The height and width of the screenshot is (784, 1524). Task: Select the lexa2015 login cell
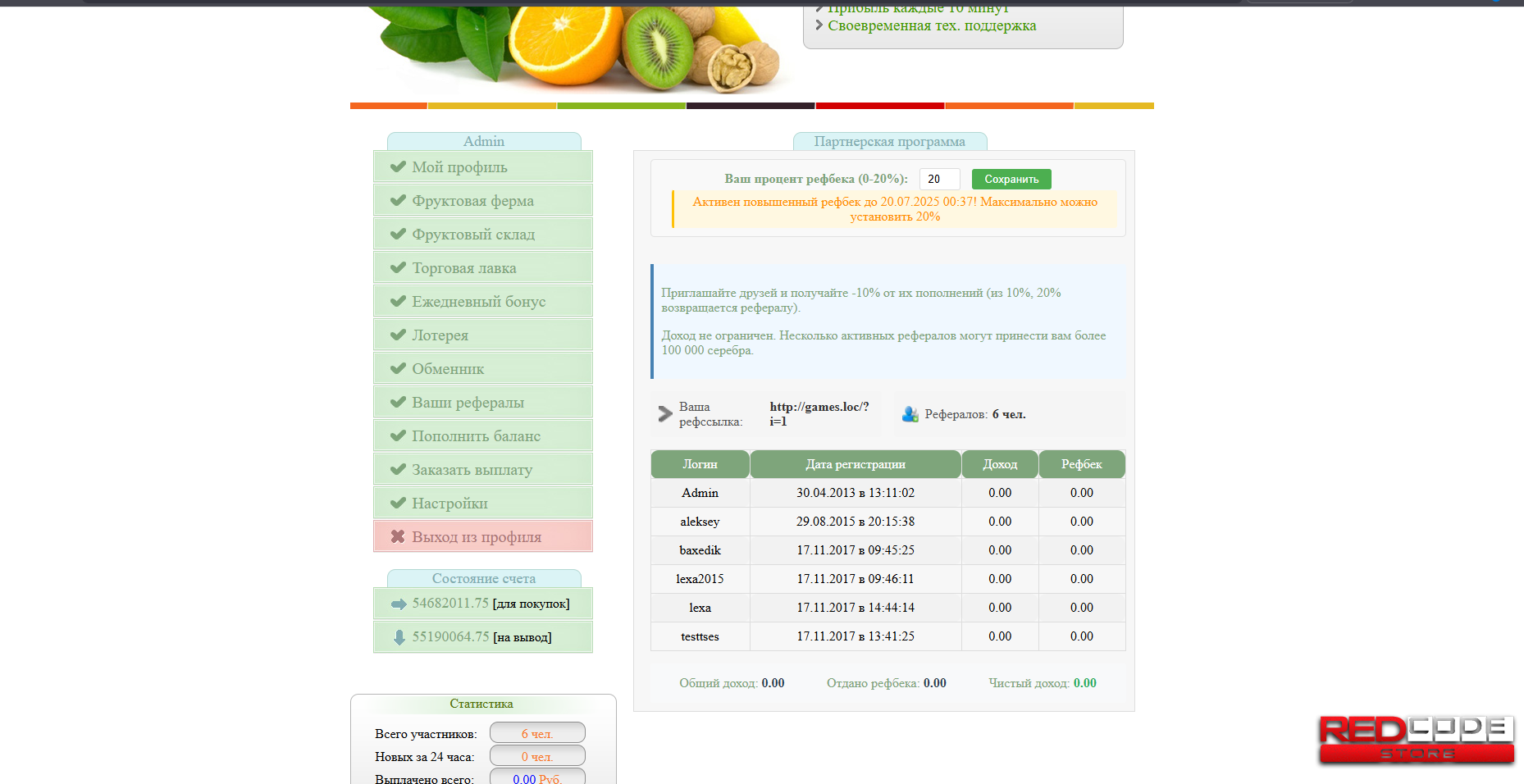click(x=700, y=579)
